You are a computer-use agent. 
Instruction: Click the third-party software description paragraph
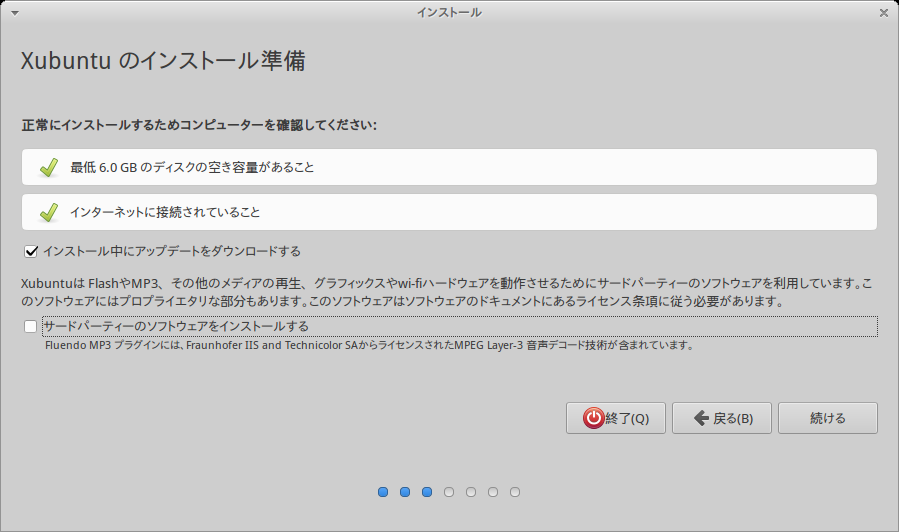point(447,292)
